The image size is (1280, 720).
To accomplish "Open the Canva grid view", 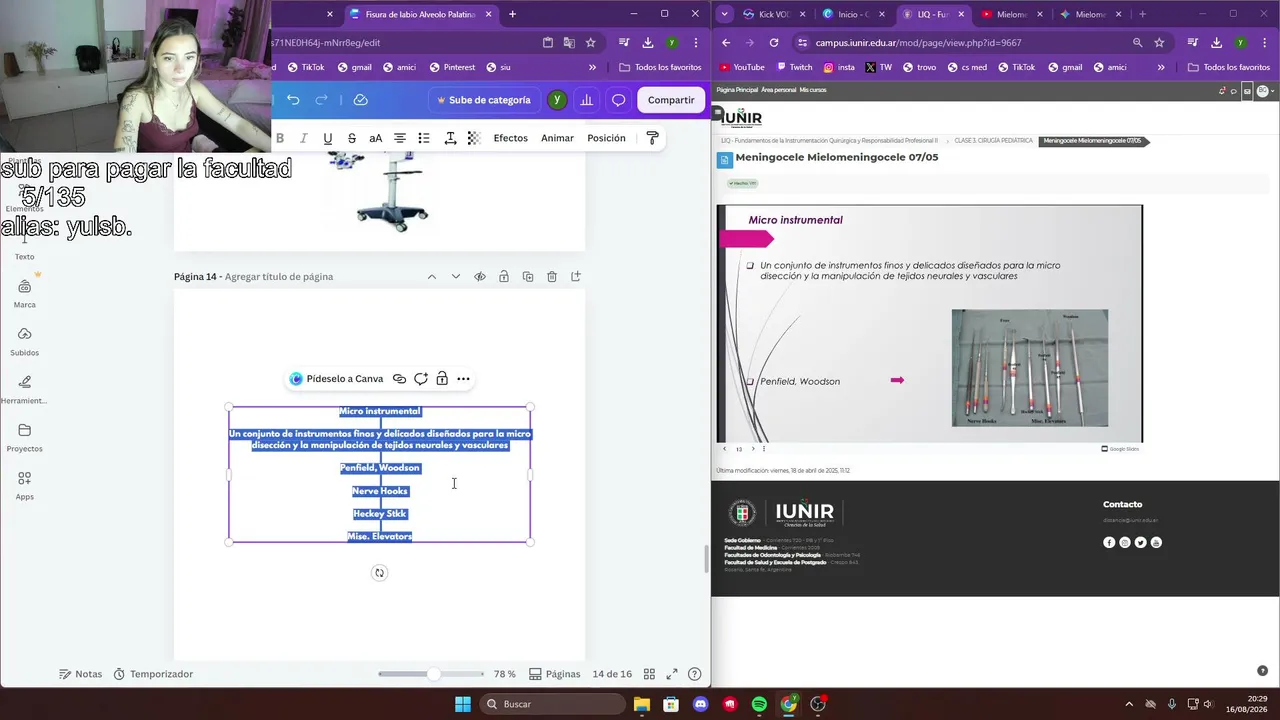I will click(x=649, y=674).
